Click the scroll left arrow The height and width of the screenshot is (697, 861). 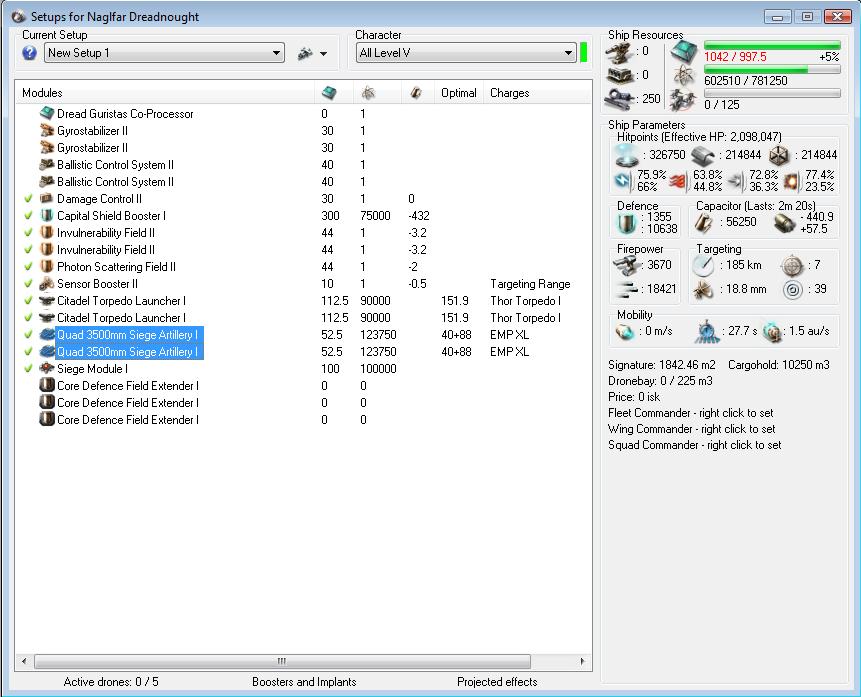coord(24,661)
